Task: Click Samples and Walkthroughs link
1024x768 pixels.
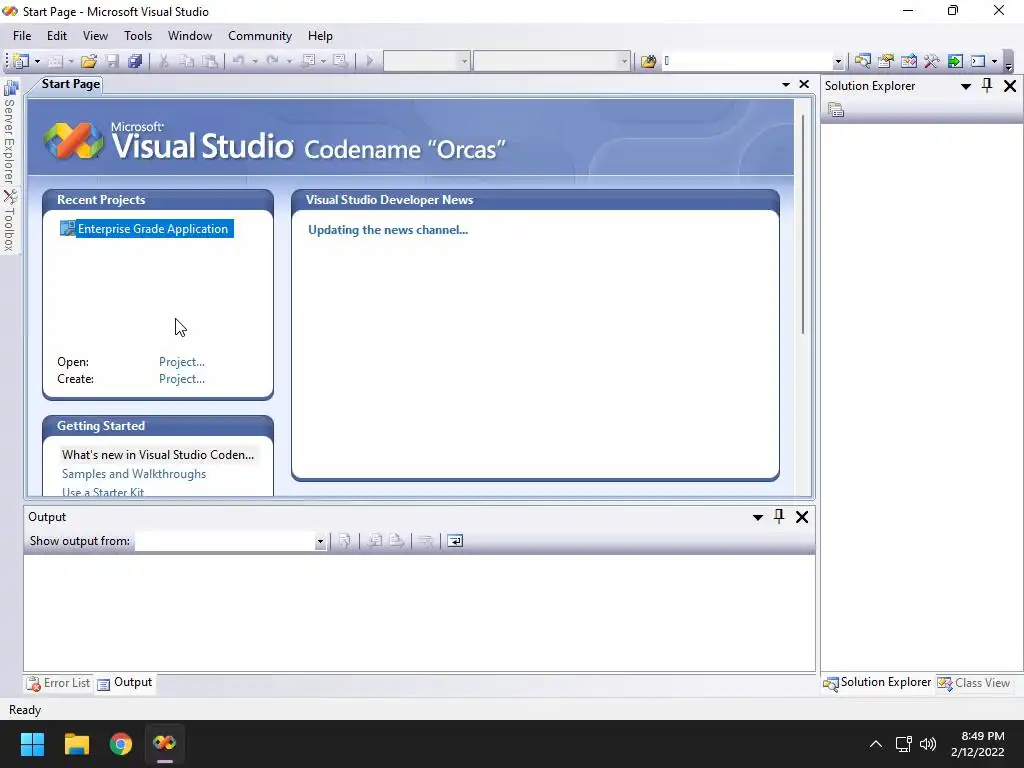Action: [x=134, y=474]
